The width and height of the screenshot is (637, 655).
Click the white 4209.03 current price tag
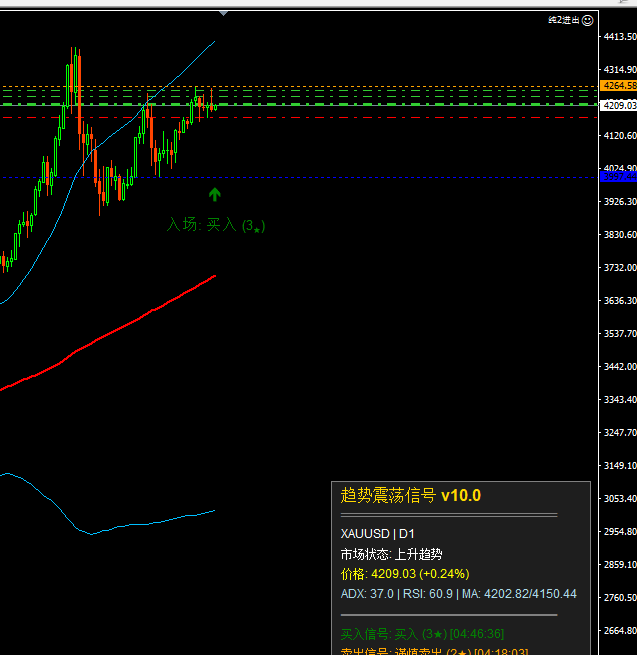pyautogui.click(x=618, y=105)
